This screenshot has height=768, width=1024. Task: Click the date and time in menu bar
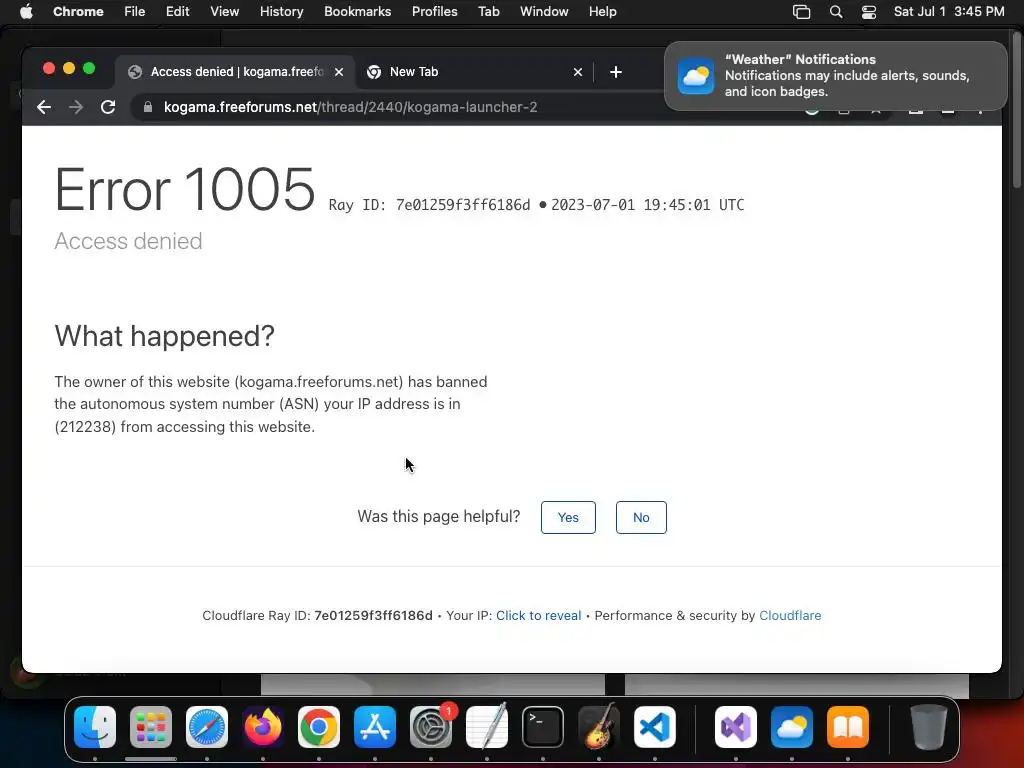pos(949,12)
